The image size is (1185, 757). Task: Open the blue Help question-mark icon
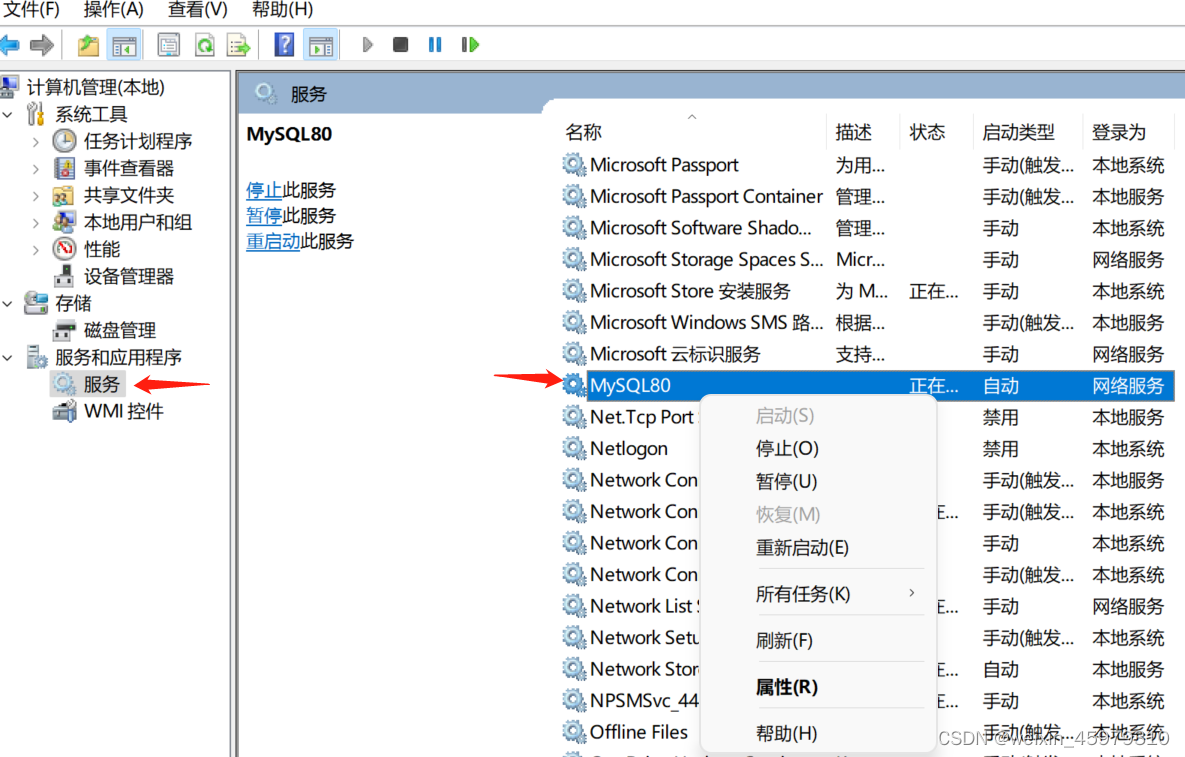tap(284, 45)
